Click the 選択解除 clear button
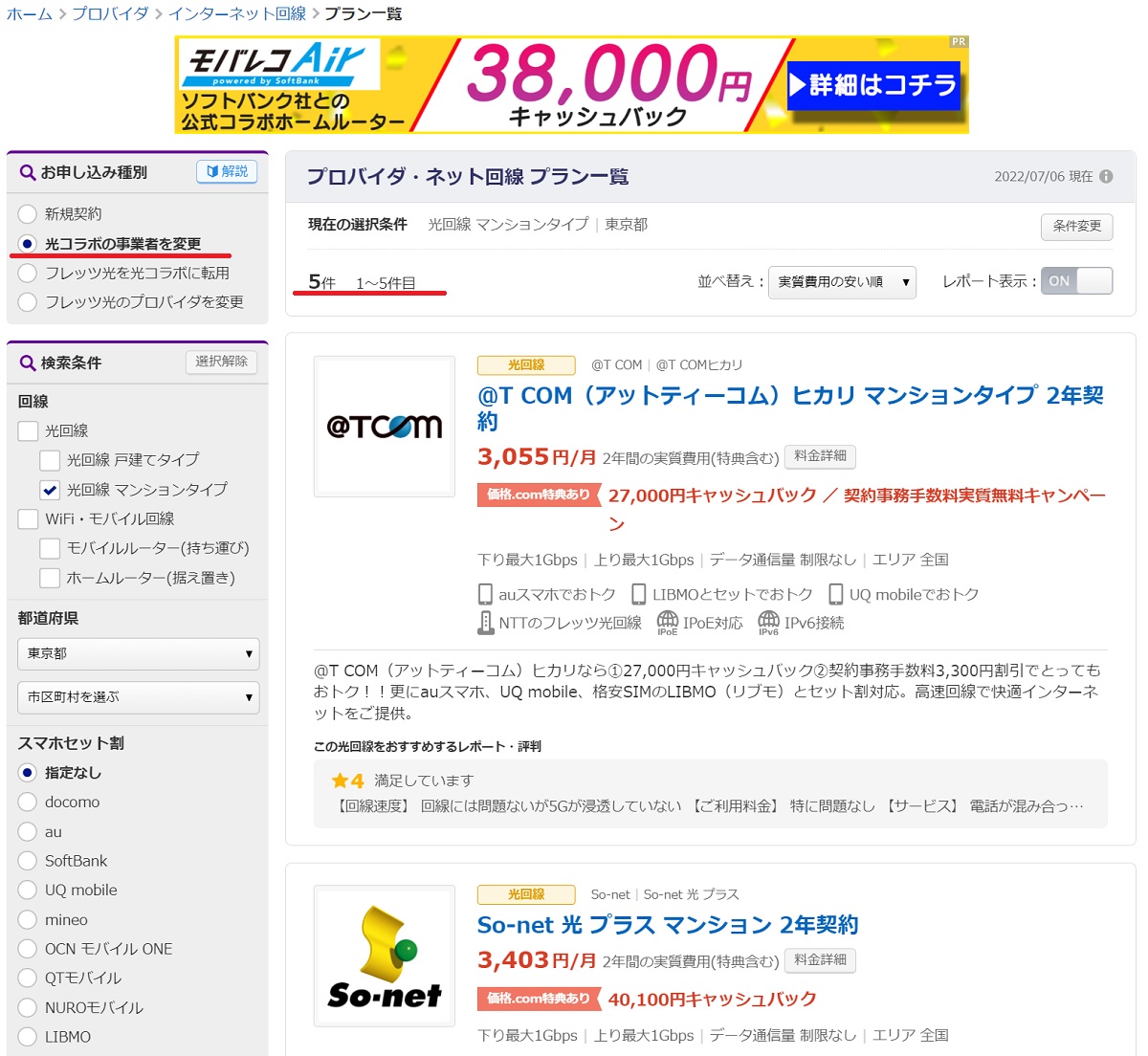The height and width of the screenshot is (1056, 1148). pos(221,362)
